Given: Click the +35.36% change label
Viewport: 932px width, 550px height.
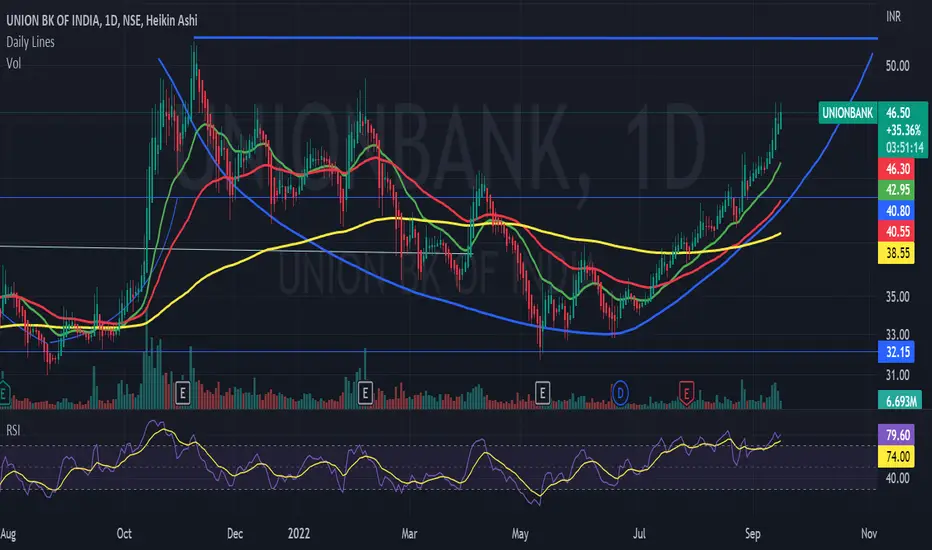Looking at the screenshot, I should [903, 130].
